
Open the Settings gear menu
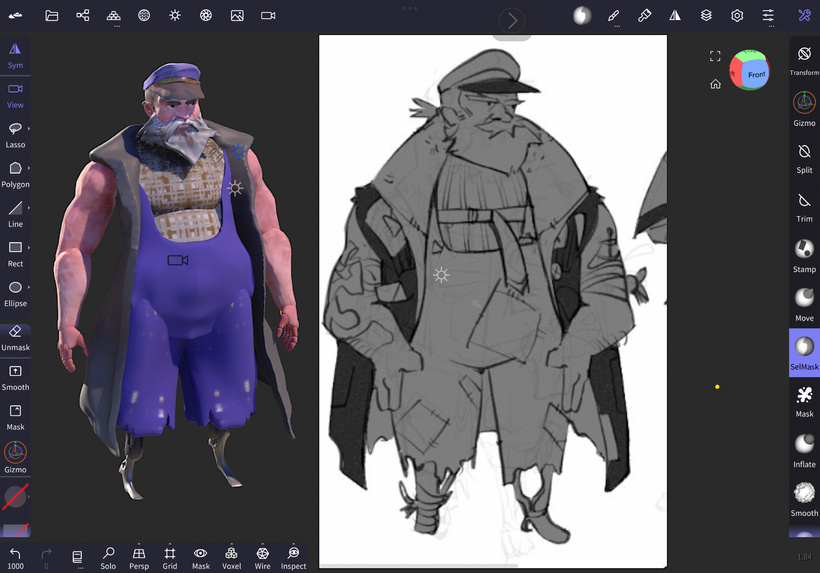pyautogui.click(x=737, y=16)
